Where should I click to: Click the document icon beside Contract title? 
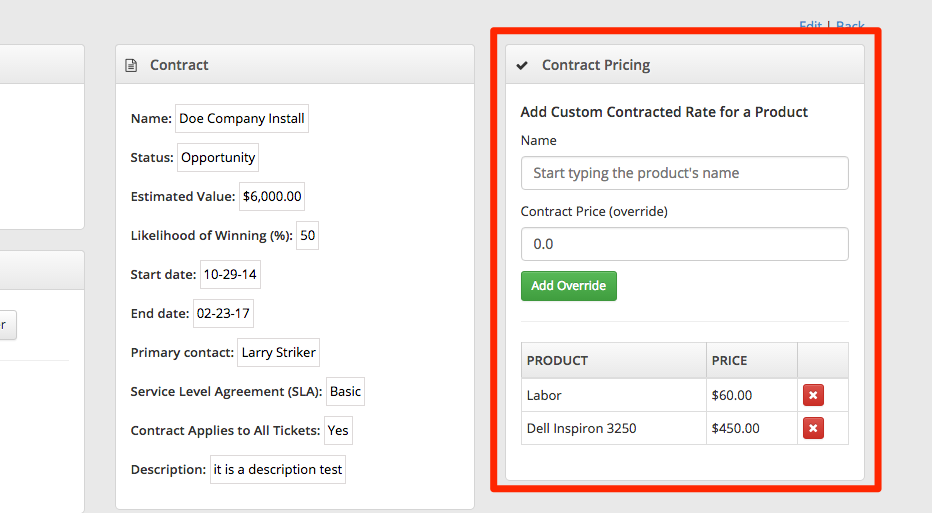click(x=131, y=65)
